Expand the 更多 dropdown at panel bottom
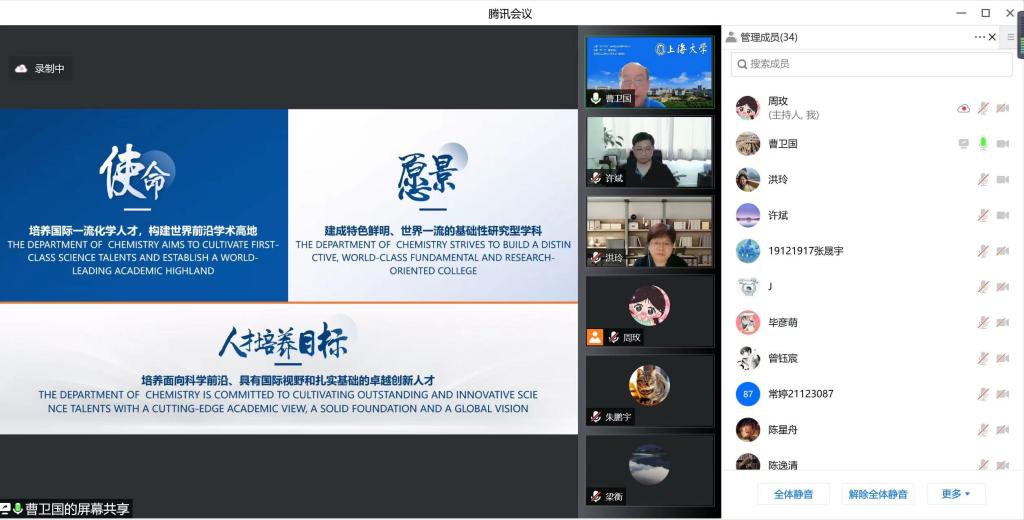Image resolution: width=1024 pixels, height=520 pixels. 962,494
